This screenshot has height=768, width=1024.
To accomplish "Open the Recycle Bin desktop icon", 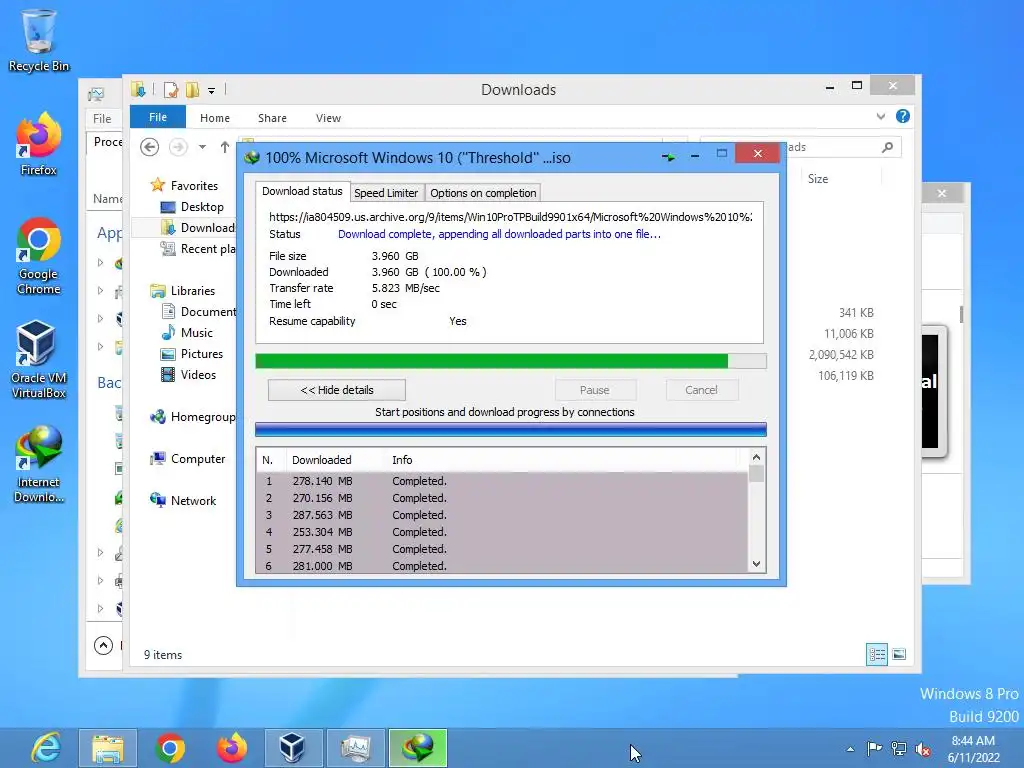I will (x=39, y=40).
